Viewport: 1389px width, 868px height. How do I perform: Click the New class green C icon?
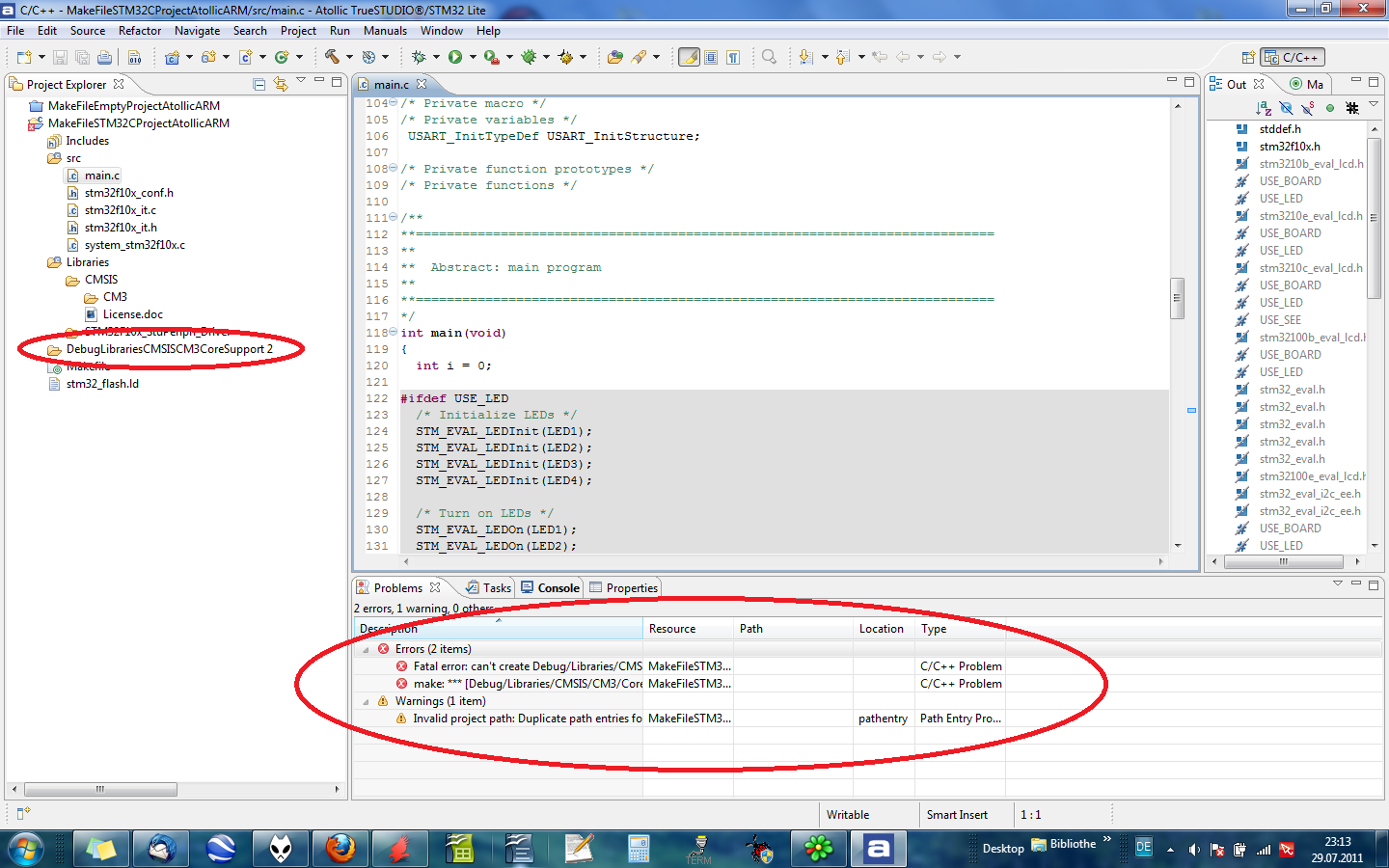[282, 57]
